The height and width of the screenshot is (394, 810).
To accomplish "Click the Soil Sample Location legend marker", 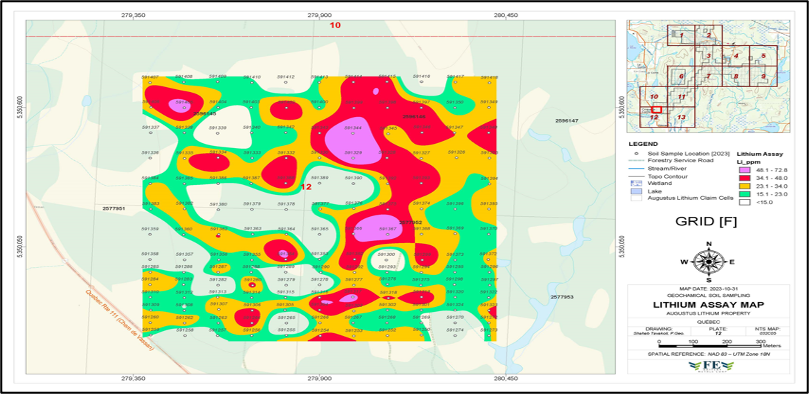I will (635, 154).
